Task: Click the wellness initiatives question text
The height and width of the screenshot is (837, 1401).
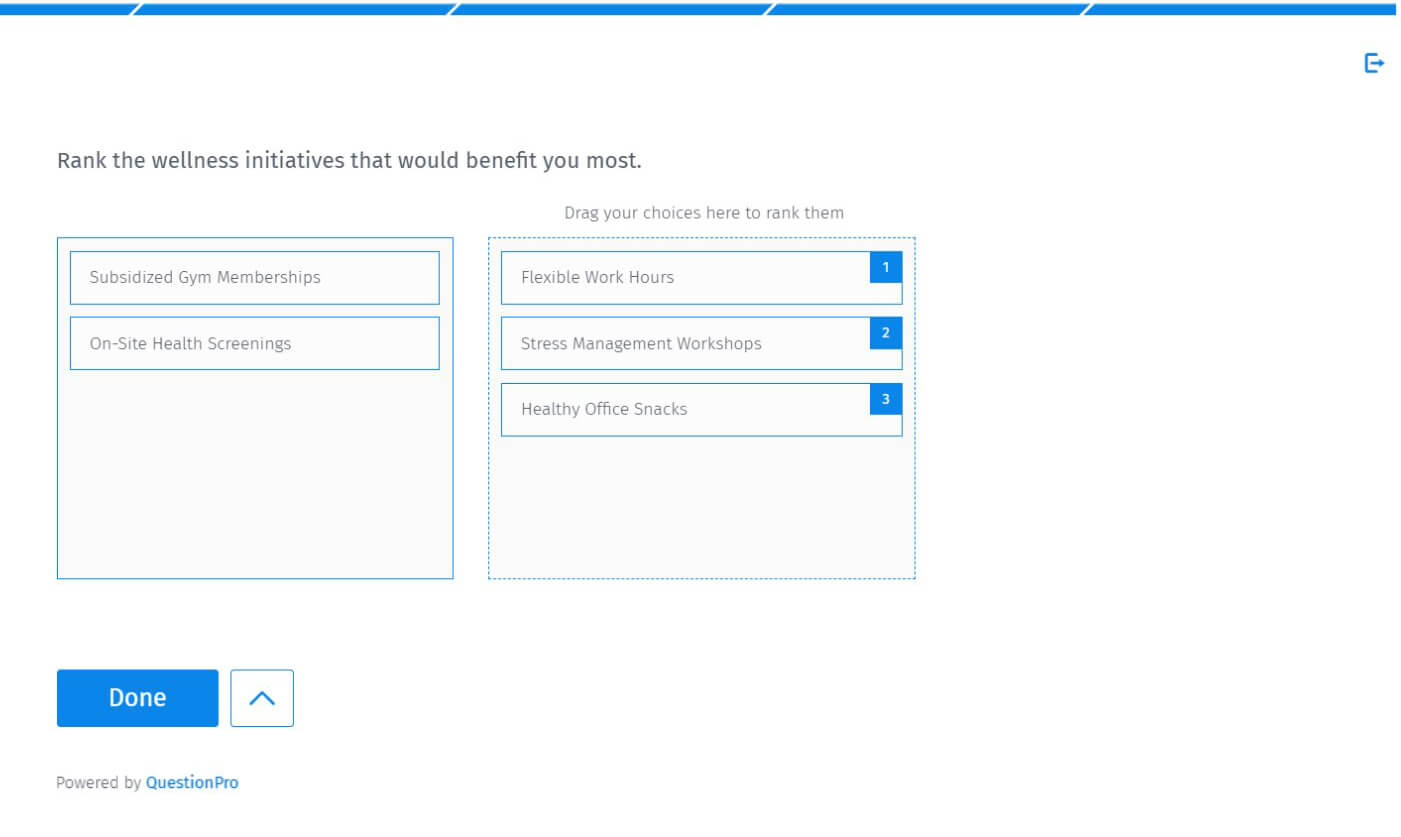Action: (349, 160)
